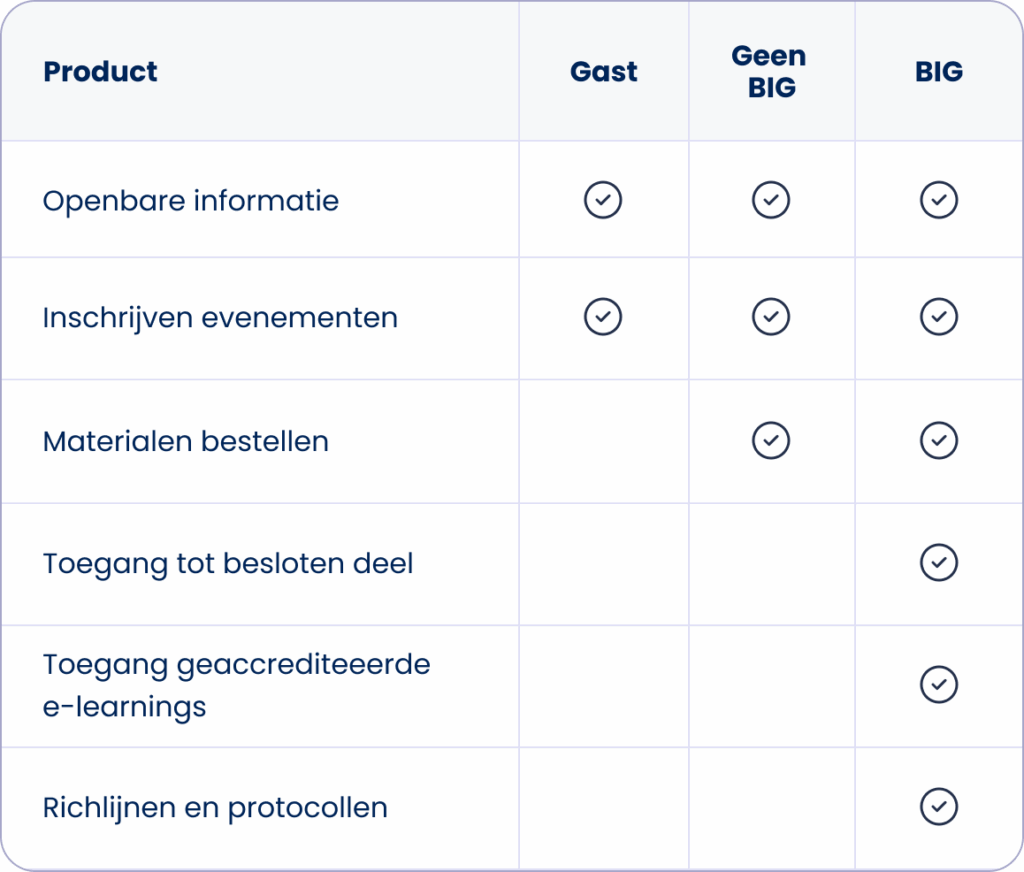The image size is (1024, 872).
Task: Click BIG checkmark for Richtlijnen en protocollen
Action: (x=939, y=807)
